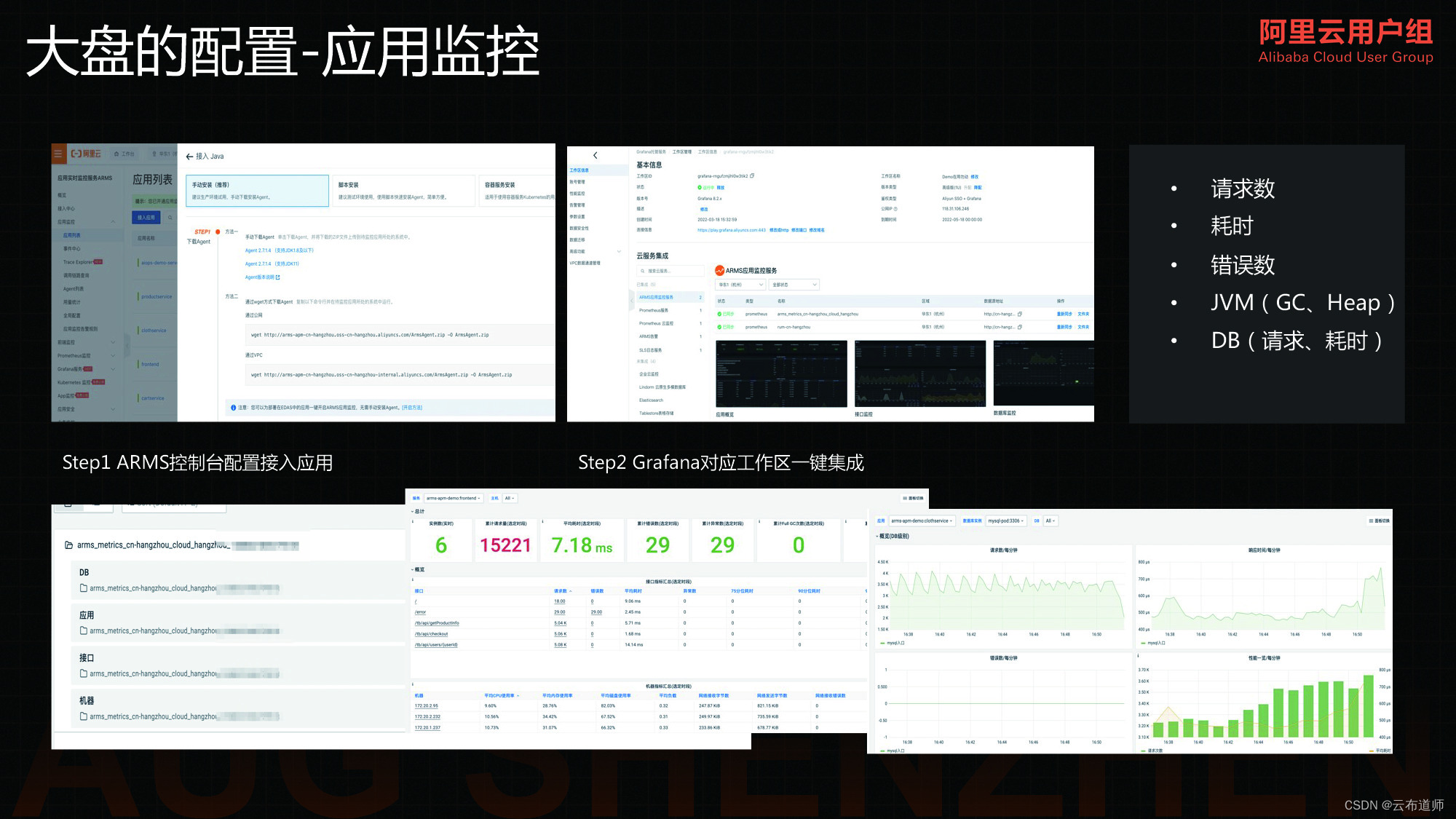
Task: Click the orange ARMS应用监控服务 icon
Action: [x=719, y=270]
